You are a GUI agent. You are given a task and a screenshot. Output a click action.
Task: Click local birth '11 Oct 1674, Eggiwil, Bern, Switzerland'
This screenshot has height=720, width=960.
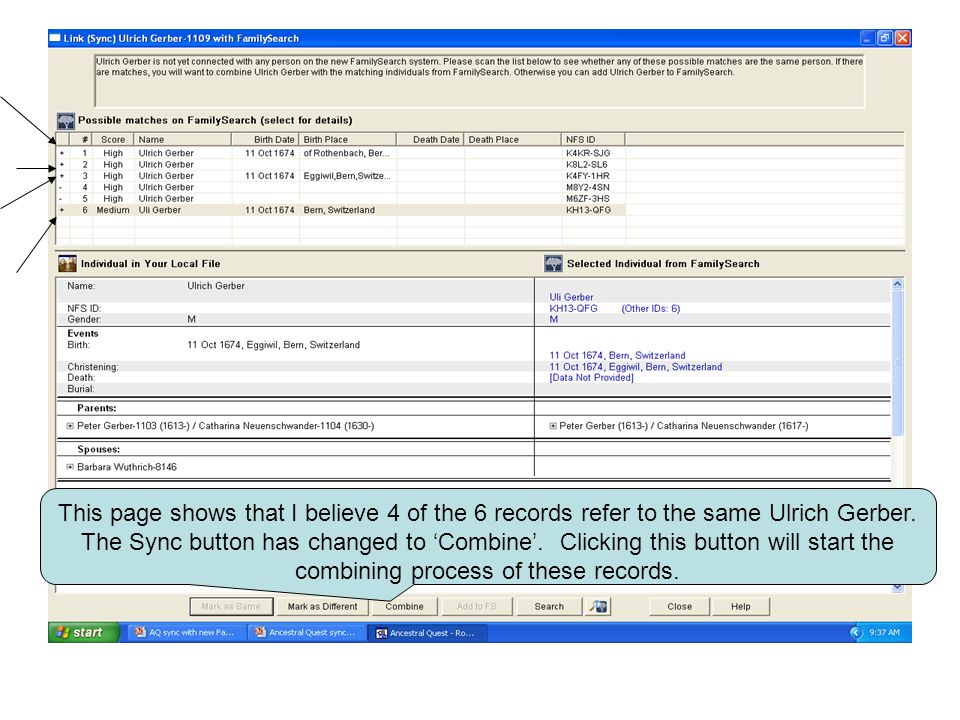pyautogui.click(x=274, y=345)
